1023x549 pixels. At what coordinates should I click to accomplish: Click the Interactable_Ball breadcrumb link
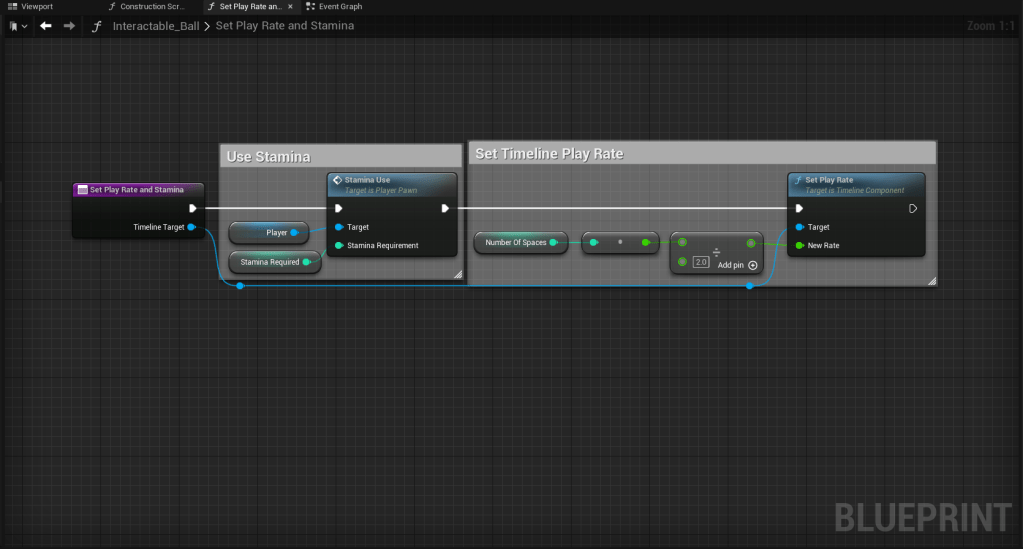[155, 26]
